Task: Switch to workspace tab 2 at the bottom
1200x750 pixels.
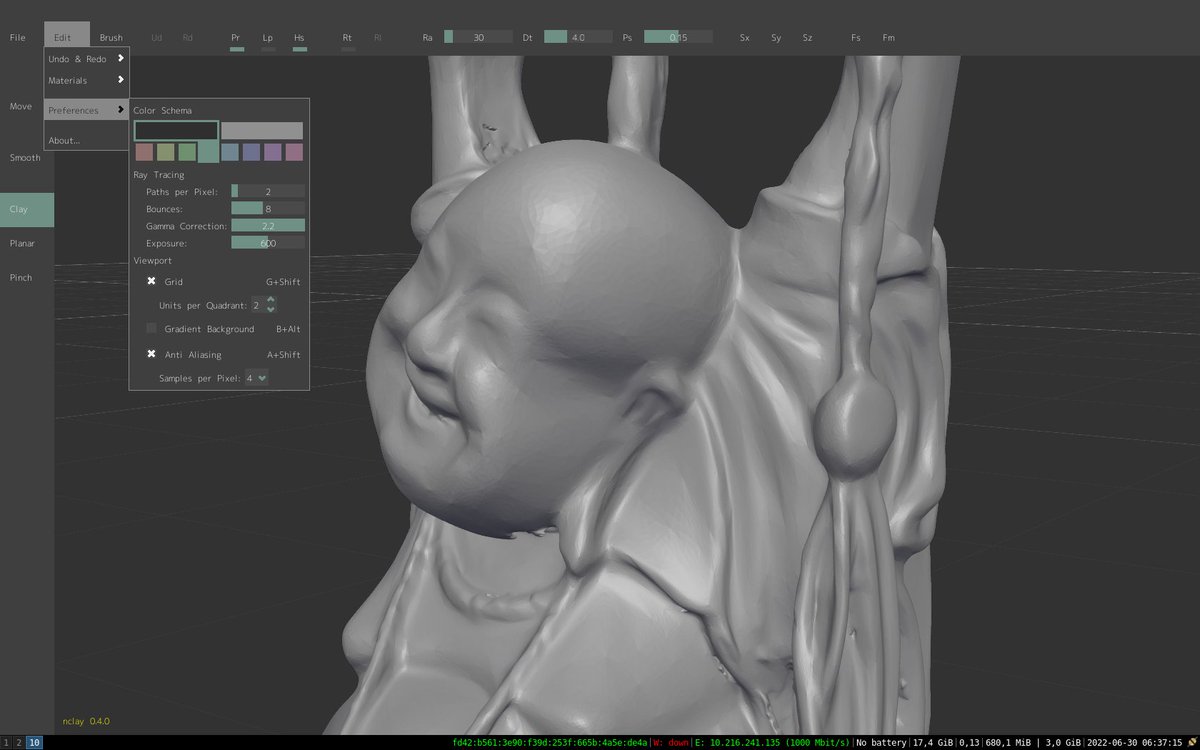Action: click(x=17, y=744)
